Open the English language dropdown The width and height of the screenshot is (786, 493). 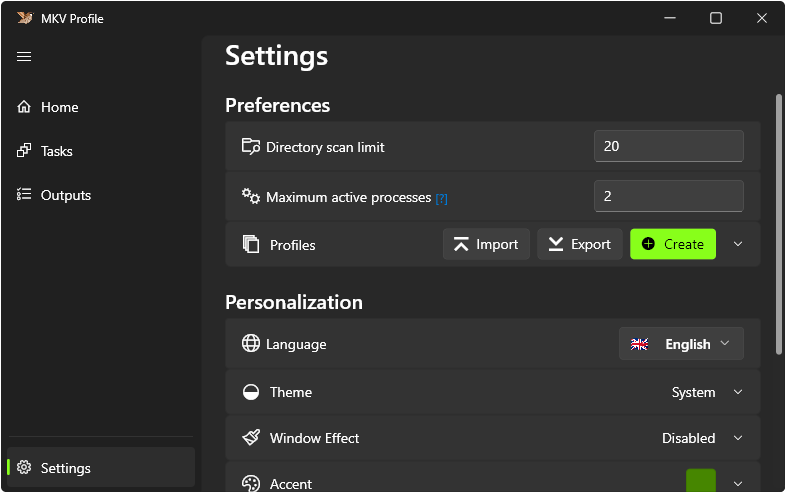681,344
